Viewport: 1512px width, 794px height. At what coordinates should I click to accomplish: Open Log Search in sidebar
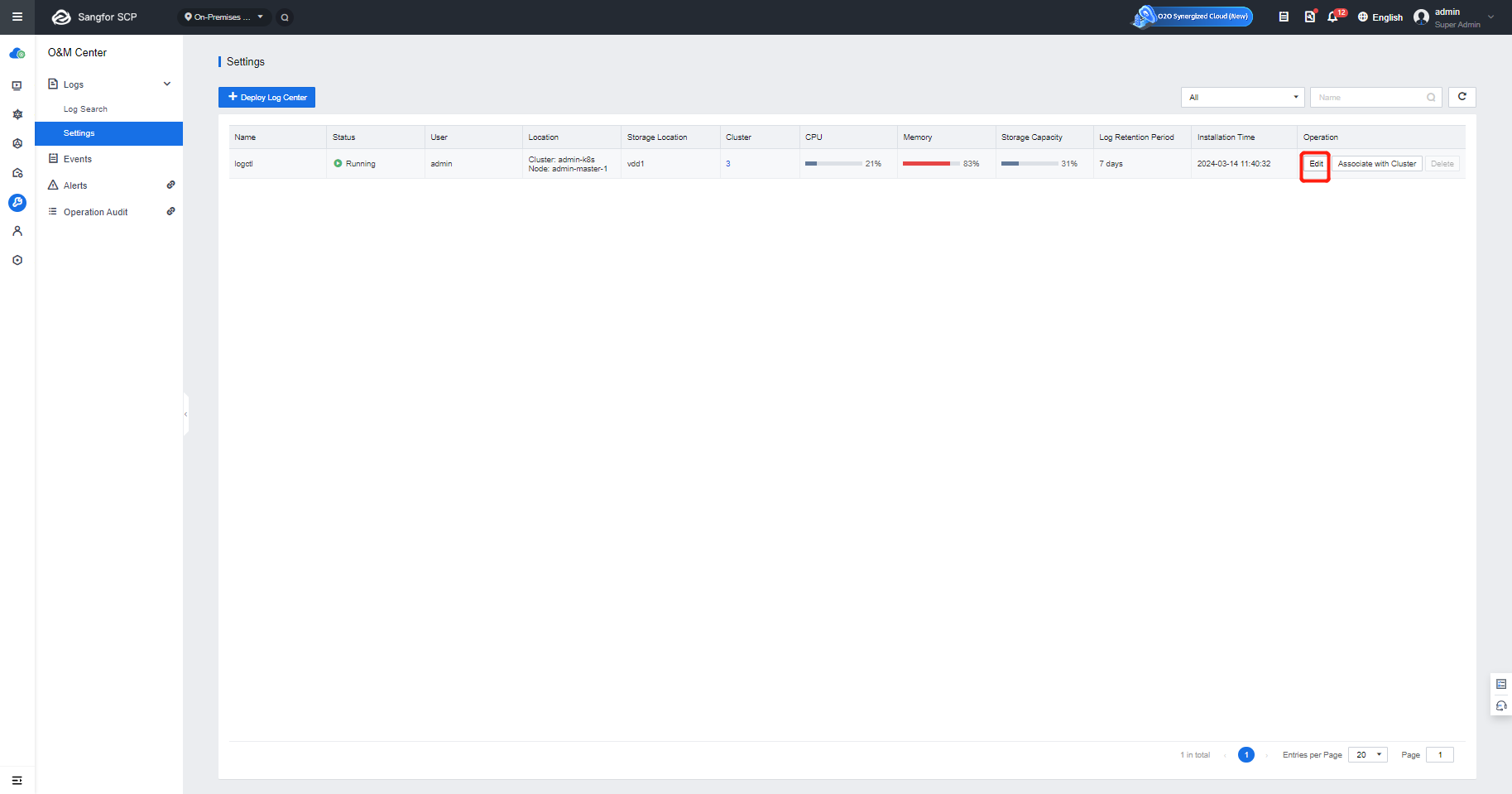click(85, 109)
